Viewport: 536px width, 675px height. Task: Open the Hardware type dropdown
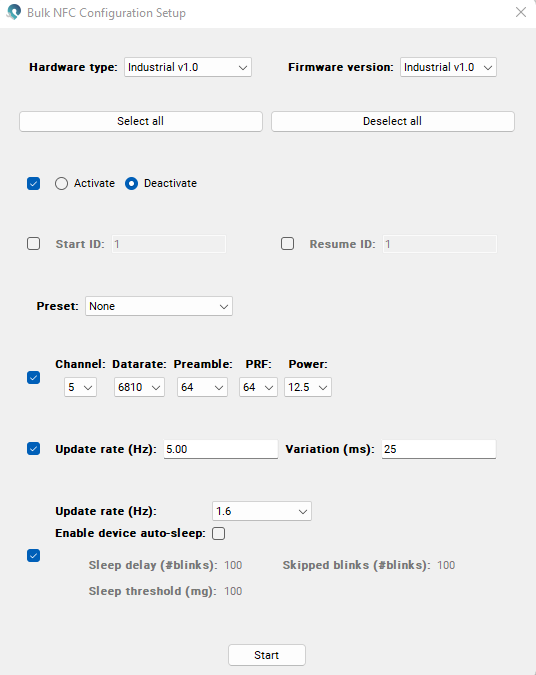pyautogui.click(x=188, y=67)
